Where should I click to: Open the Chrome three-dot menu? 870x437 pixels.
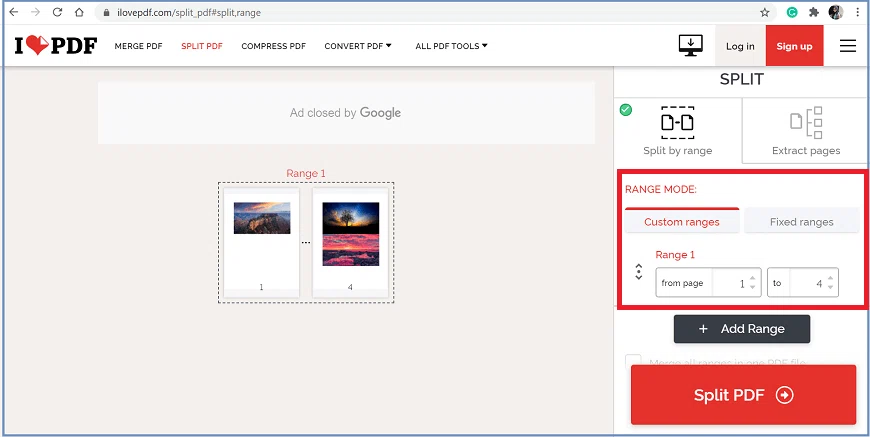point(858,12)
